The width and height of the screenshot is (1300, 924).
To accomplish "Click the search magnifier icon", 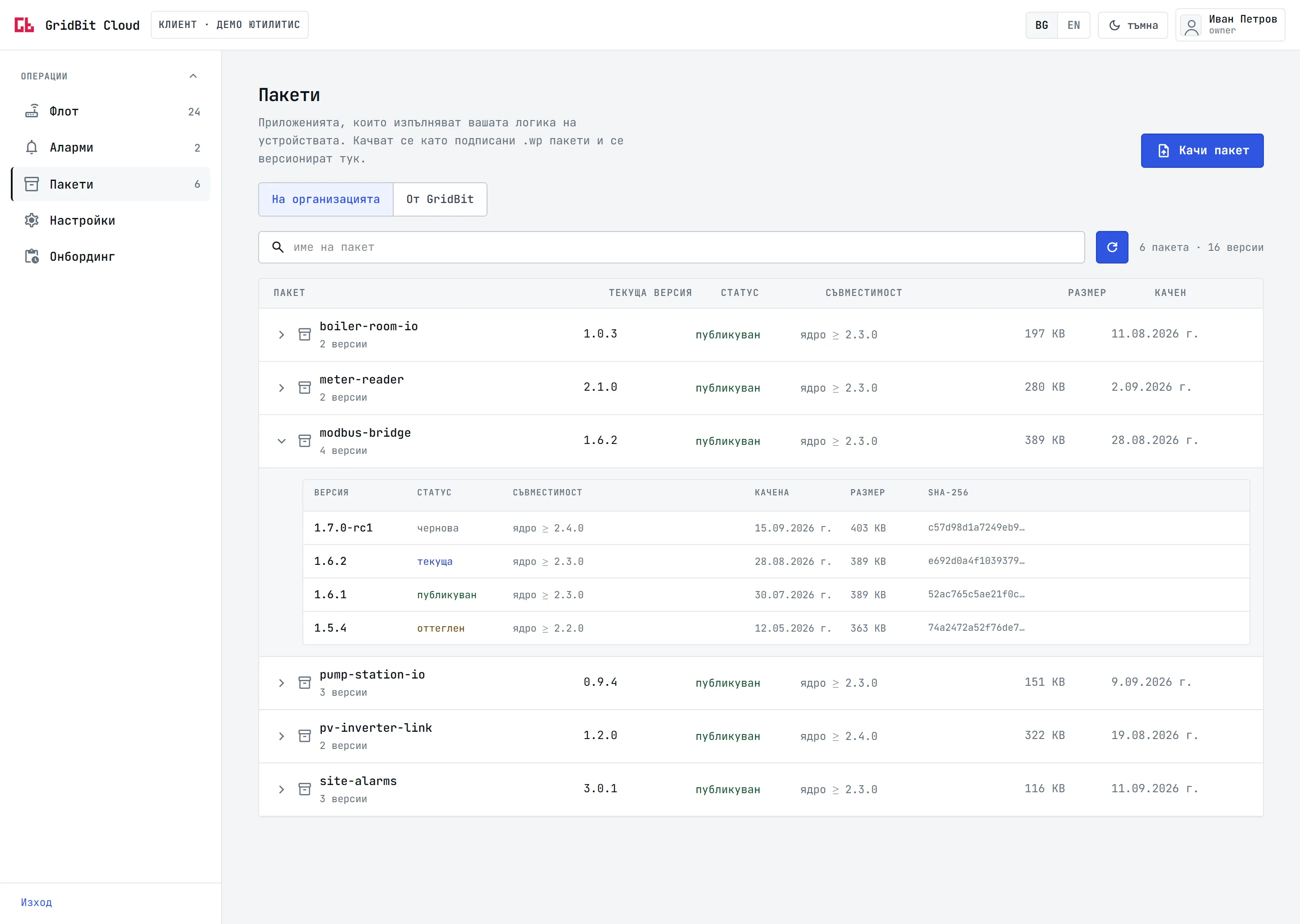I will click(x=278, y=247).
